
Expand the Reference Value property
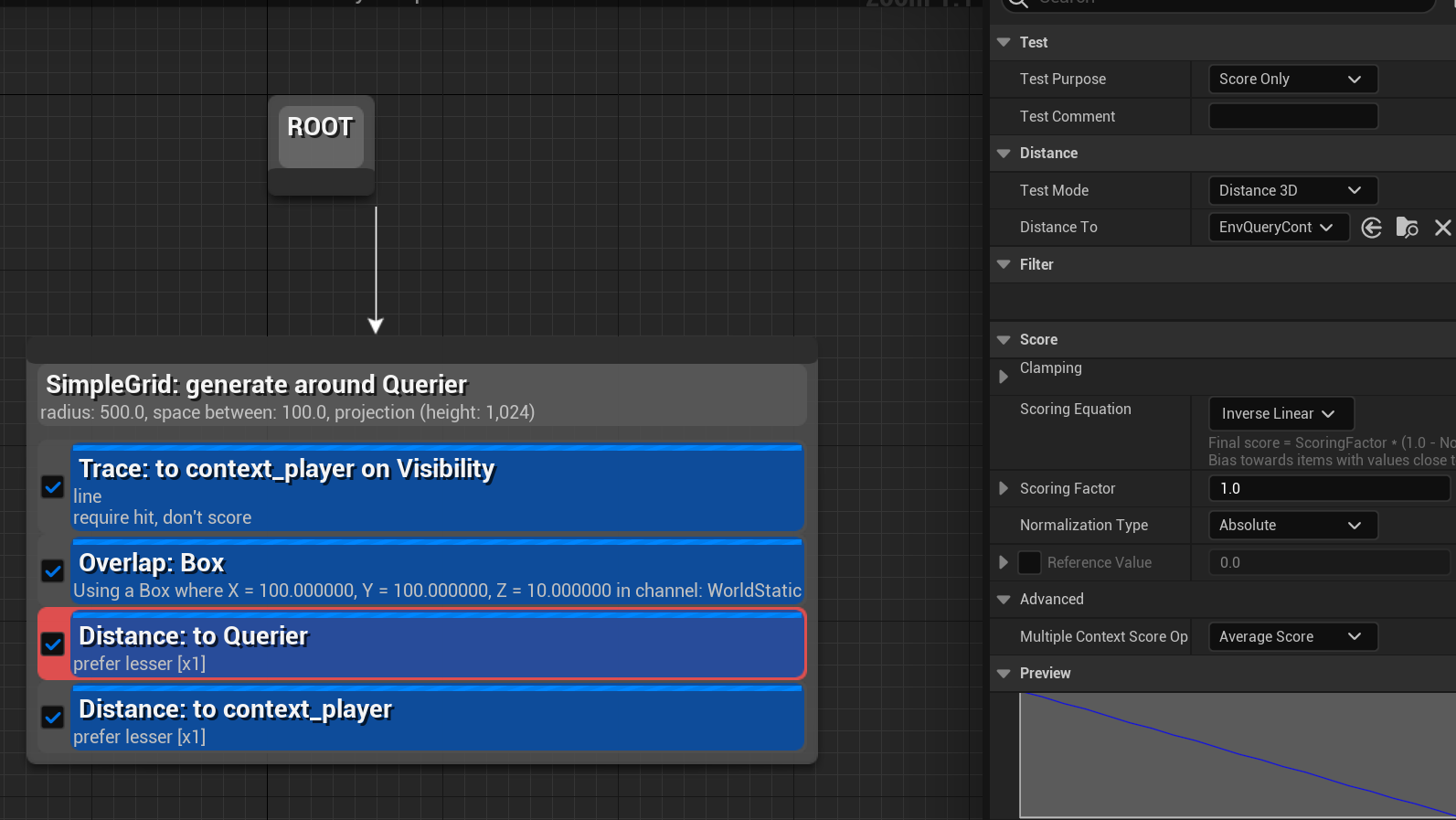[x=1004, y=562]
